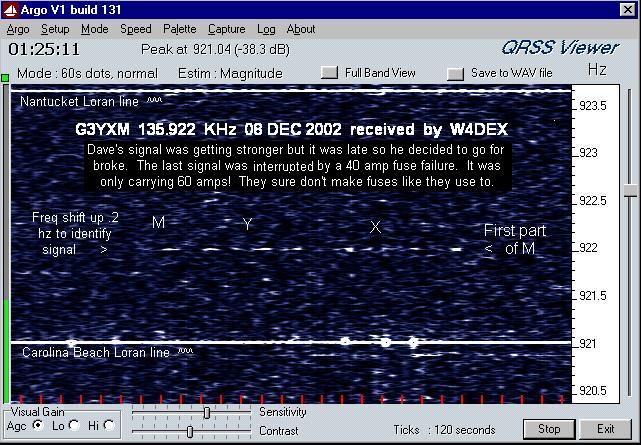Select the Lo visual gain option
641x445 pixels.
74,425
